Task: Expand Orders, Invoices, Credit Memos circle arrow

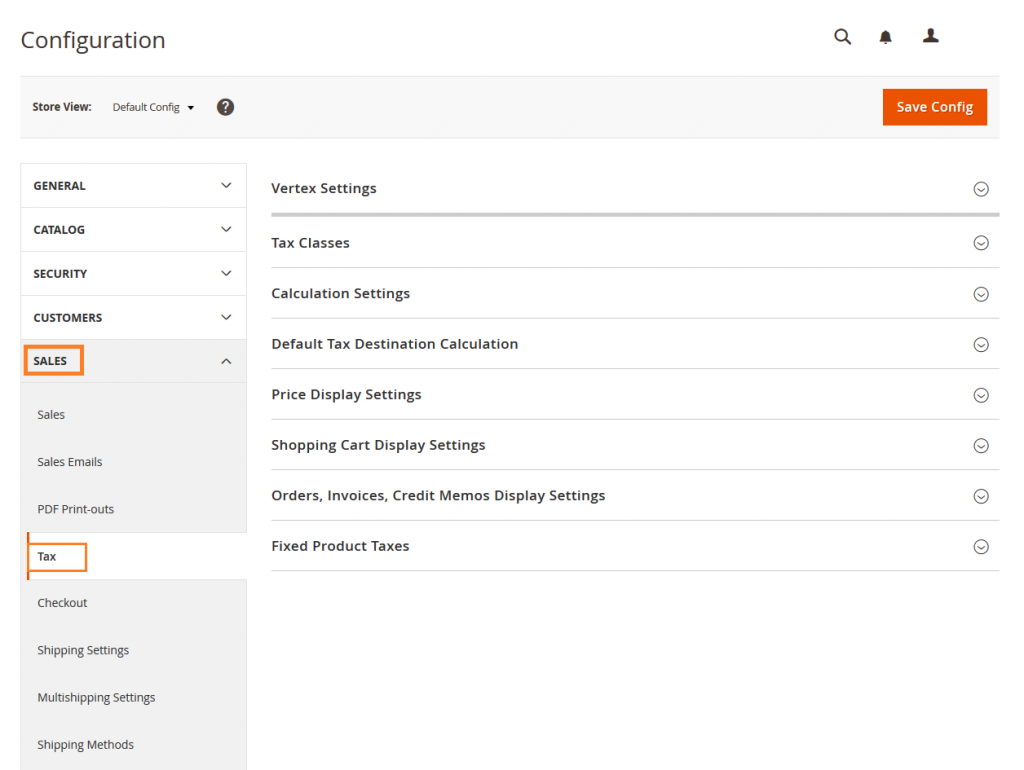Action: tap(981, 496)
